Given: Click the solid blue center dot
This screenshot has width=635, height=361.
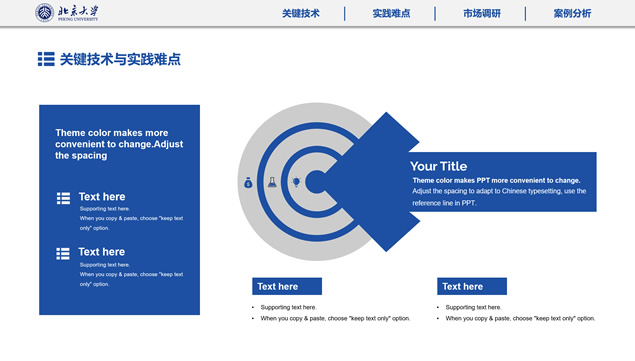Looking at the screenshot, I should pyautogui.click(x=316, y=182).
